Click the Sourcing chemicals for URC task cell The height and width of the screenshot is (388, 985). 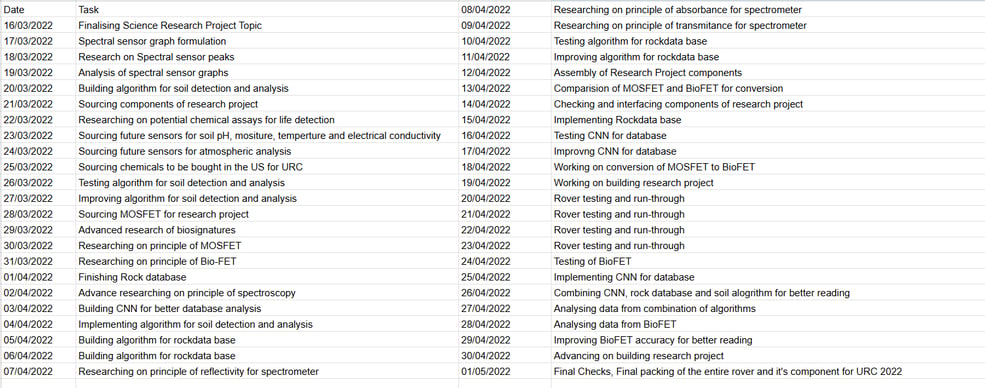coord(267,166)
